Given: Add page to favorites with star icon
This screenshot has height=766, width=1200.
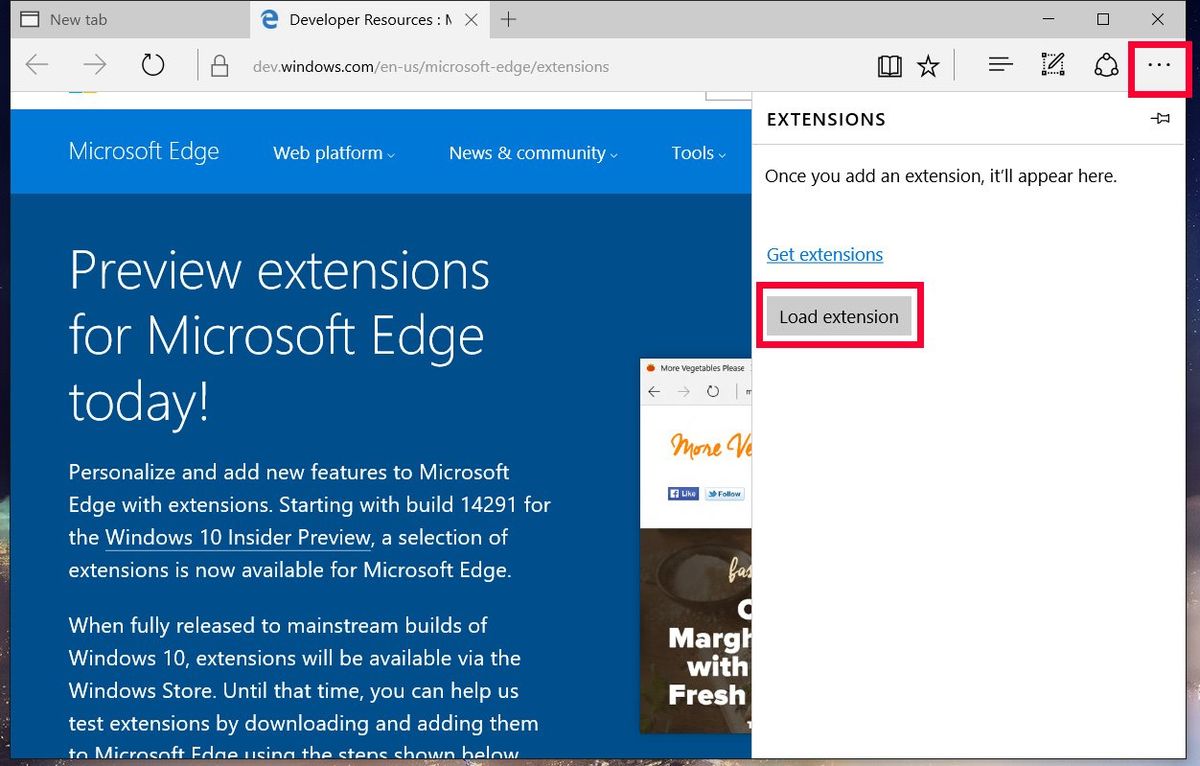Looking at the screenshot, I should (x=929, y=64).
